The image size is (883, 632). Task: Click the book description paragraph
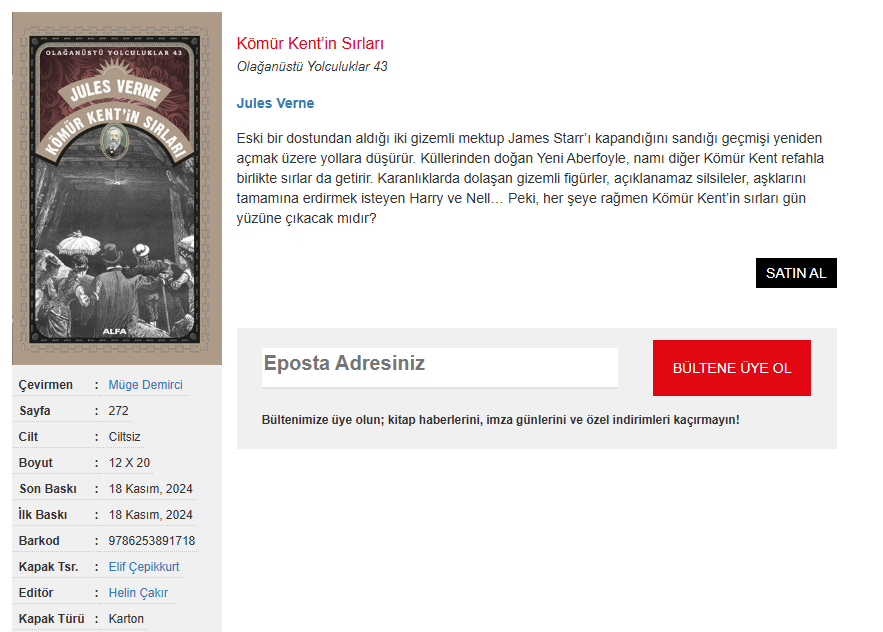pos(530,178)
